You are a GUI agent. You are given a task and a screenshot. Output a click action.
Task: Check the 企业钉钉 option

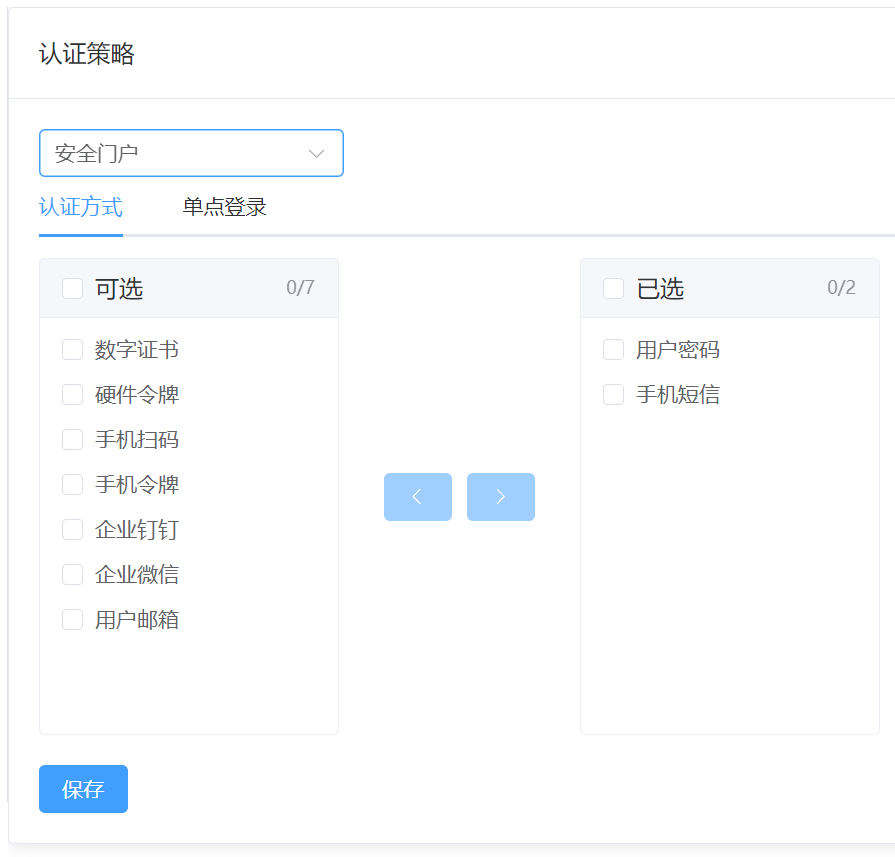[71, 529]
